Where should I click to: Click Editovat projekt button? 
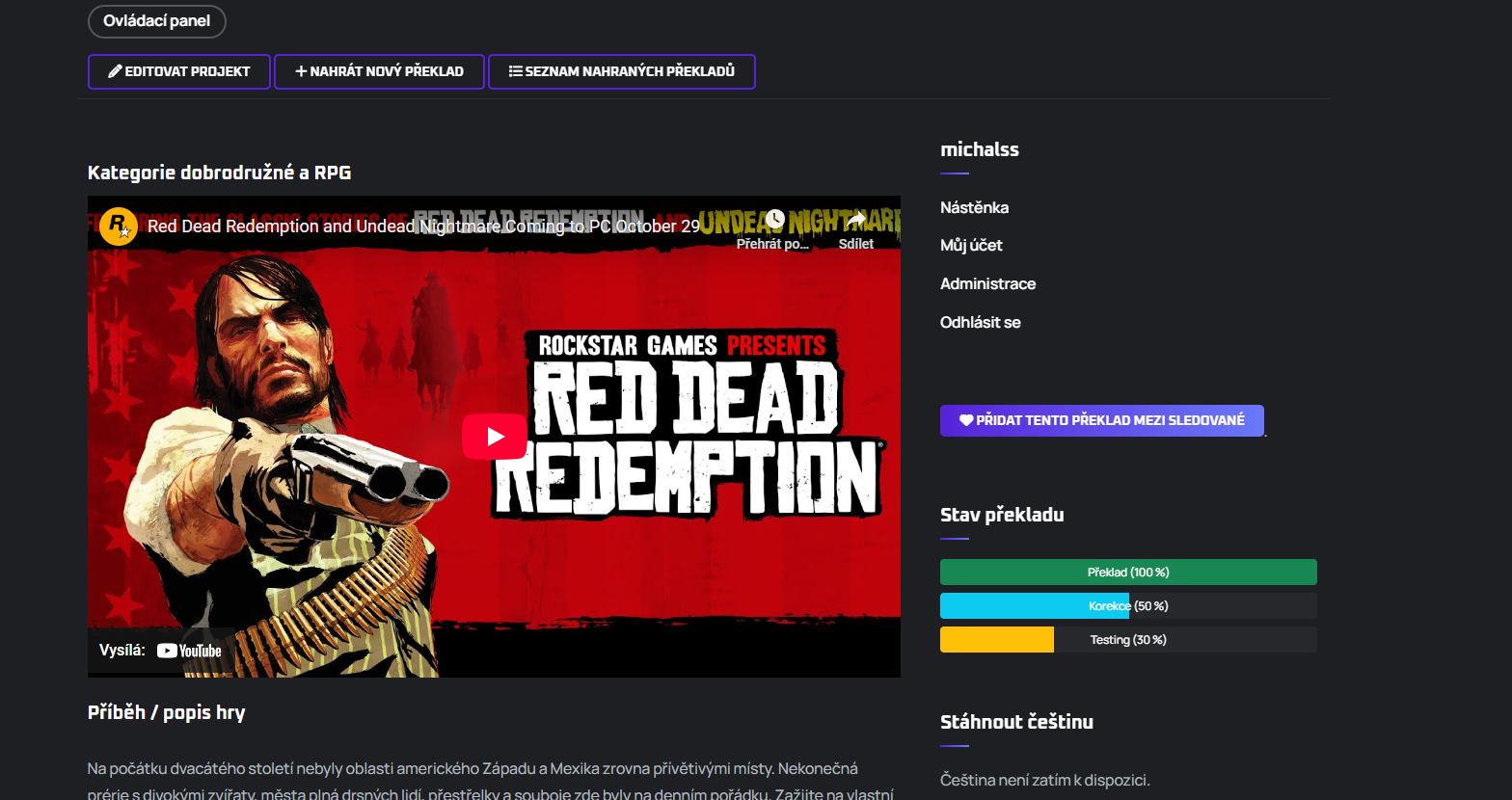[179, 71]
